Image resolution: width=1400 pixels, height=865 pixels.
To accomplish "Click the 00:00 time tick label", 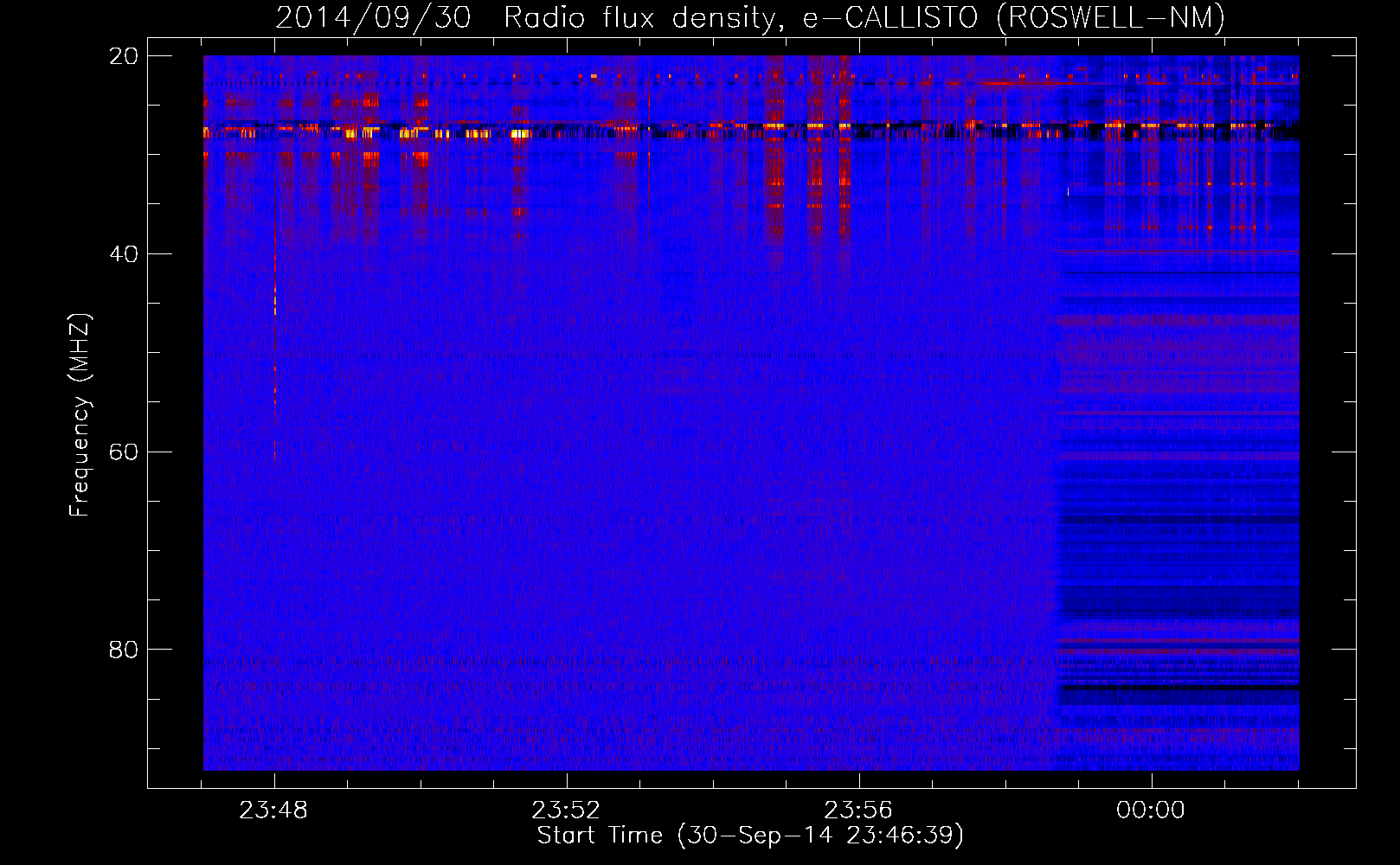I will pyautogui.click(x=1151, y=810).
